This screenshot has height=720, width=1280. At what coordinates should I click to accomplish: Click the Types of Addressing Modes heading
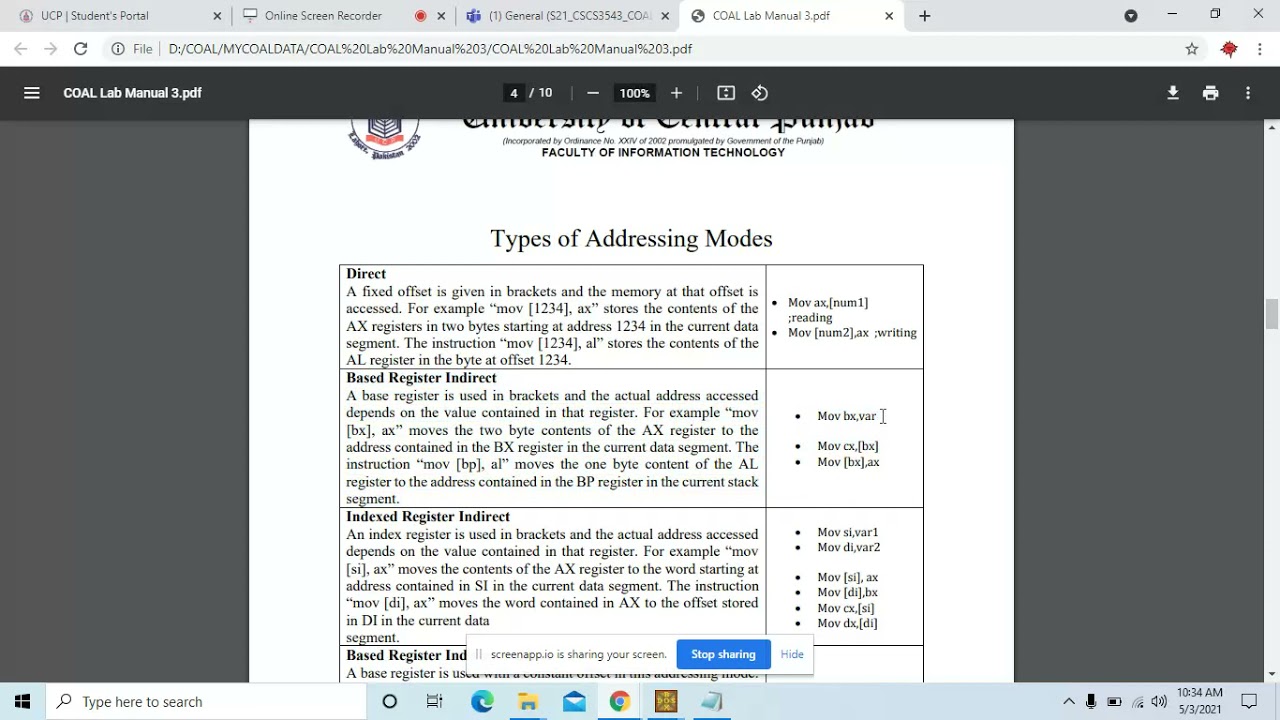coord(631,239)
